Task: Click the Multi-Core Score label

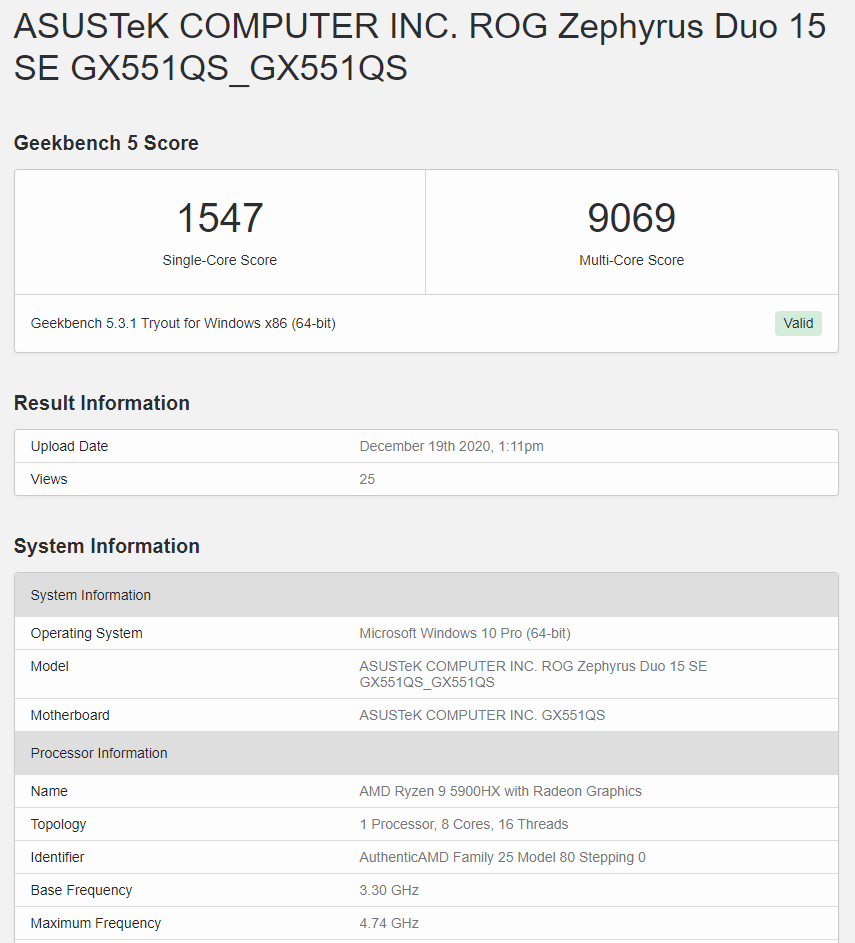Action: pyautogui.click(x=631, y=260)
